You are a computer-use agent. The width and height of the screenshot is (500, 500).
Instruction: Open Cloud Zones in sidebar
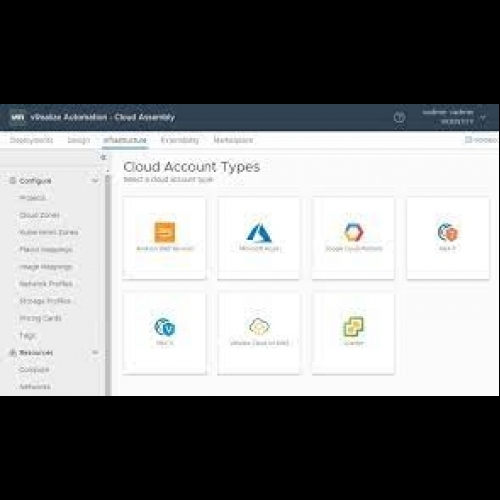click(x=39, y=215)
